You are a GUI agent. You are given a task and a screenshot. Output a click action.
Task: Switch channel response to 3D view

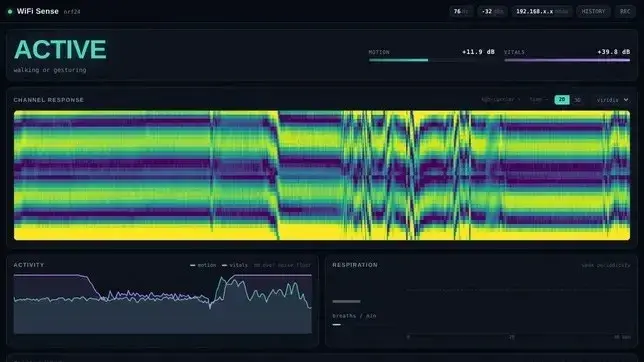[x=577, y=100]
